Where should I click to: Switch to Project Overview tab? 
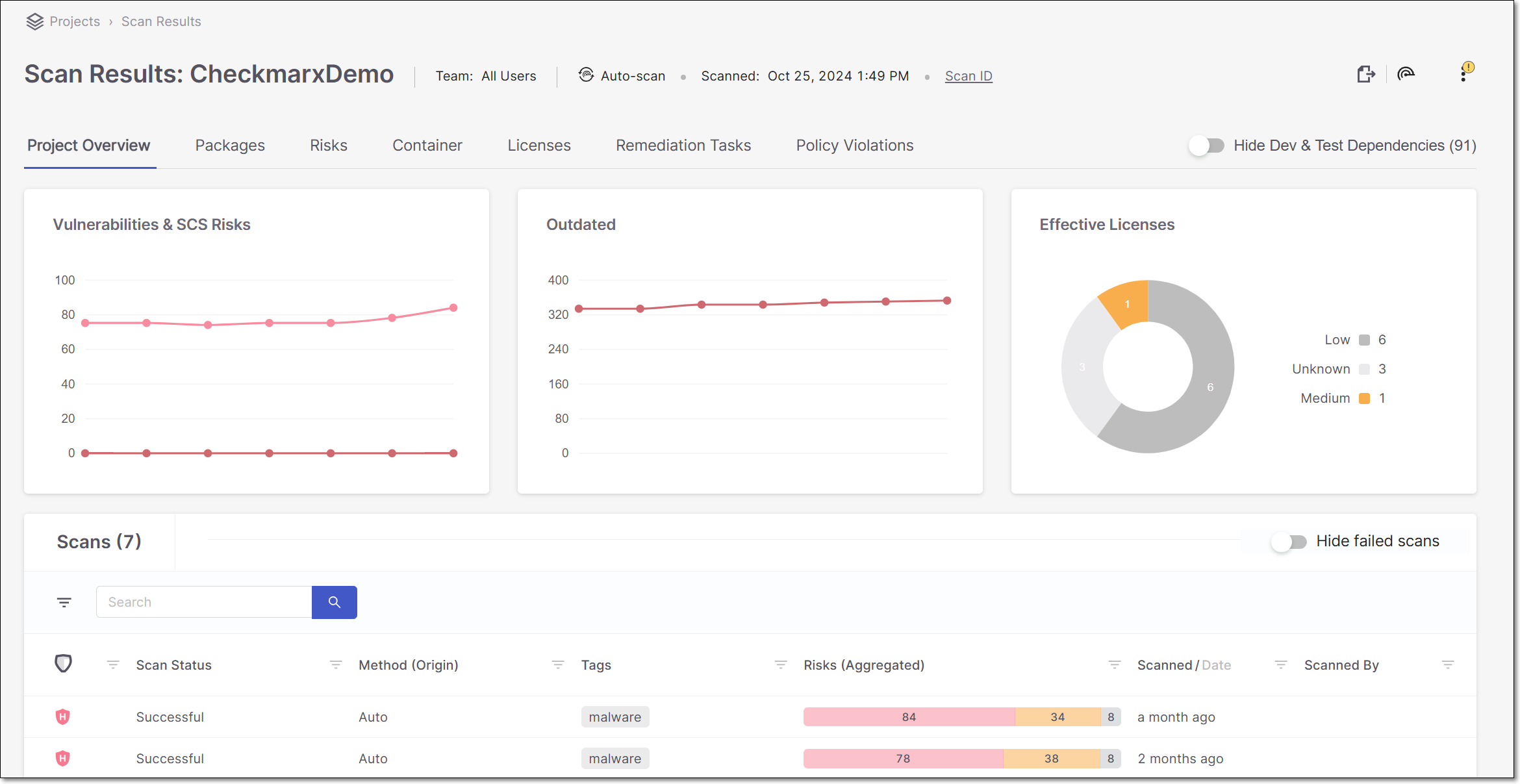coord(89,145)
